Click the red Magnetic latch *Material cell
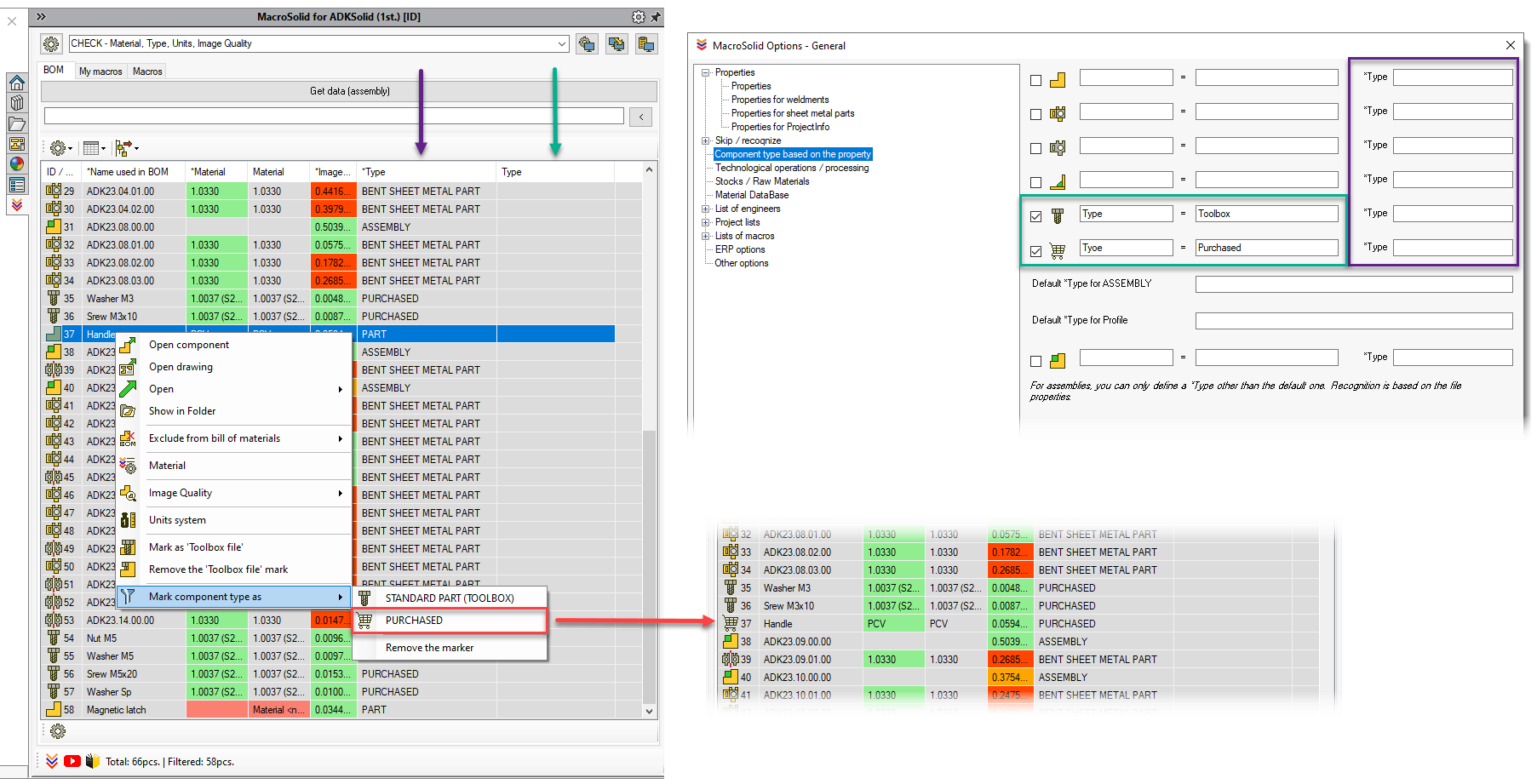The image size is (1537, 784). (216, 710)
